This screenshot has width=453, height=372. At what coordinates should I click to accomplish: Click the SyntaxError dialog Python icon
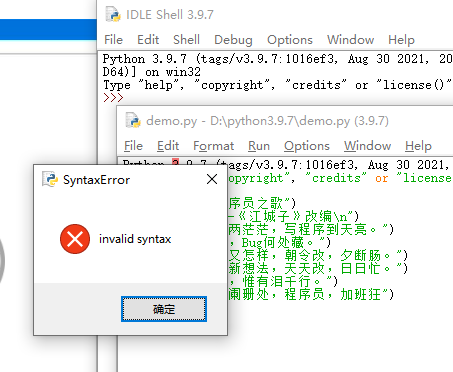(50, 179)
